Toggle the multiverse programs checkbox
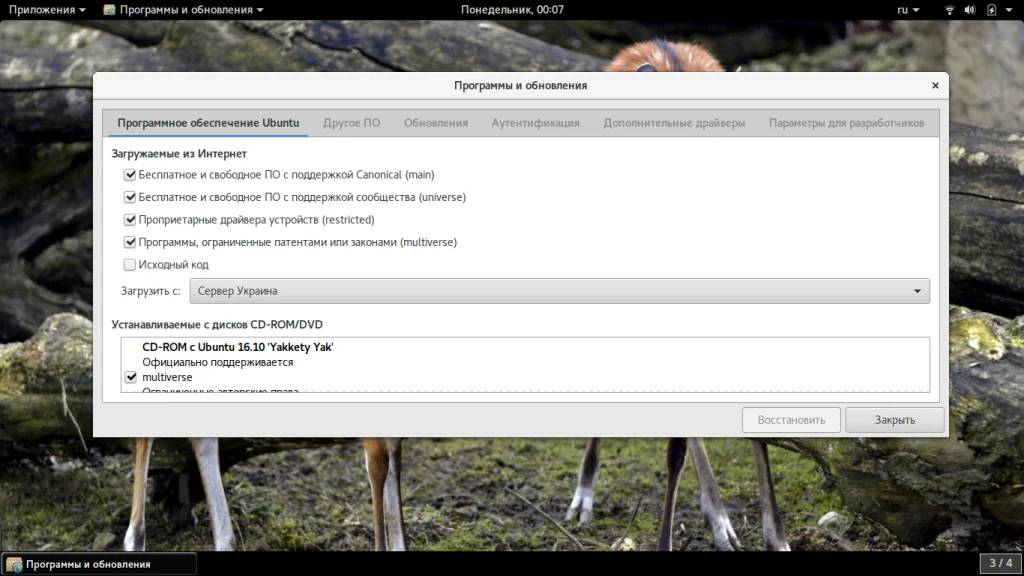 coord(130,242)
